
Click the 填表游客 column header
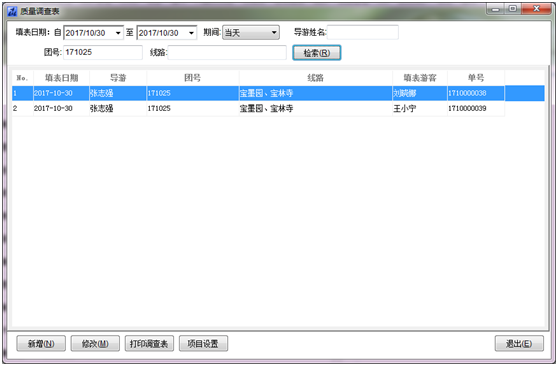[420, 78]
